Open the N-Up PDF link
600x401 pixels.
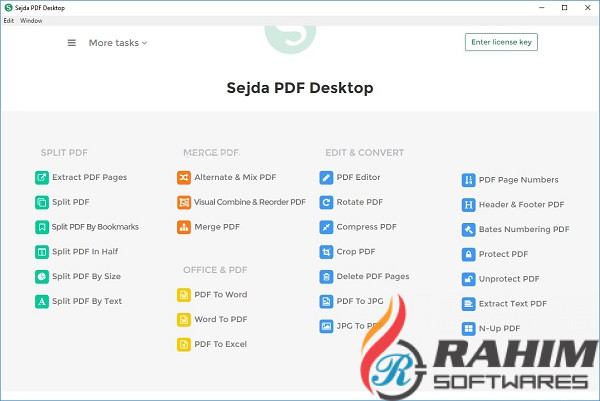coord(499,329)
